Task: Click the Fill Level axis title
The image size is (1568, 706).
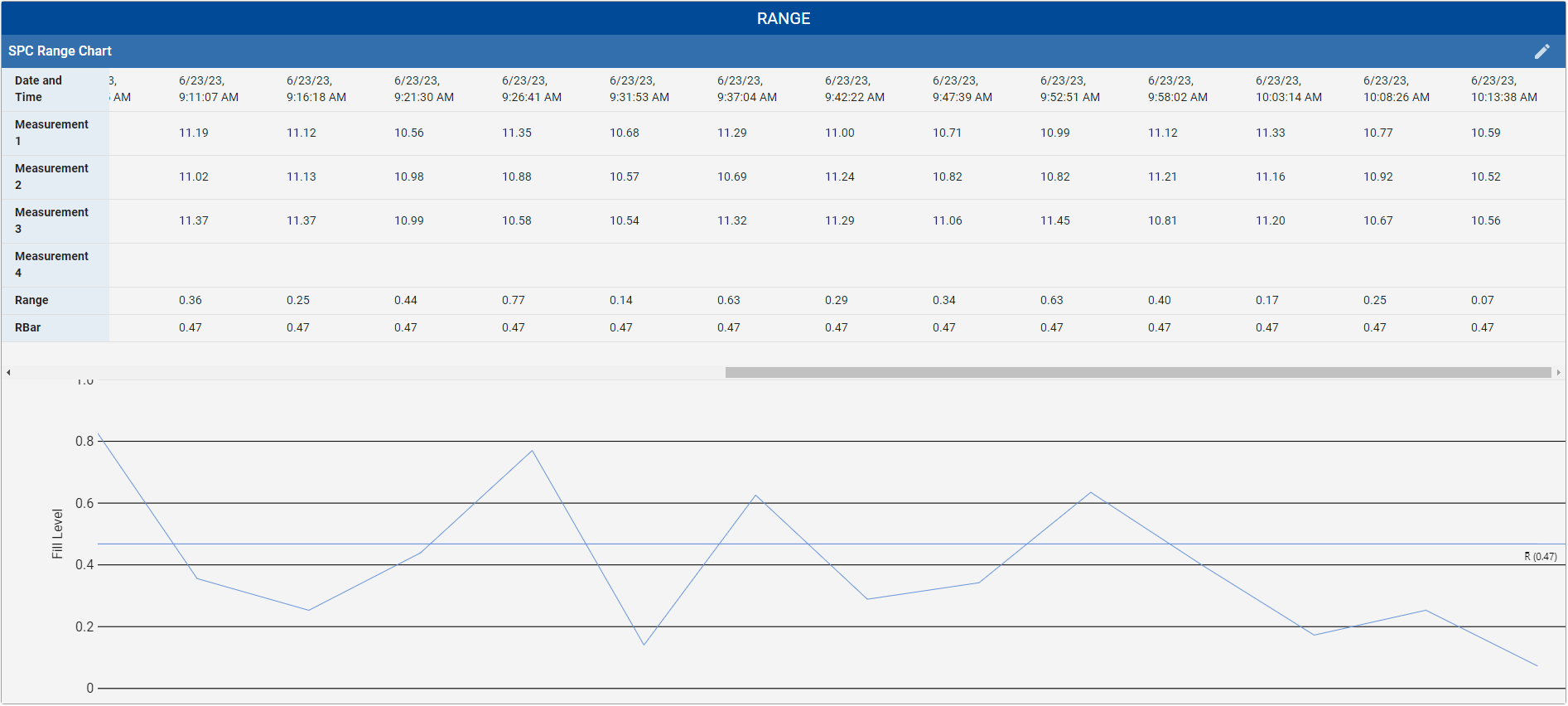Action: click(x=57, y=534)
